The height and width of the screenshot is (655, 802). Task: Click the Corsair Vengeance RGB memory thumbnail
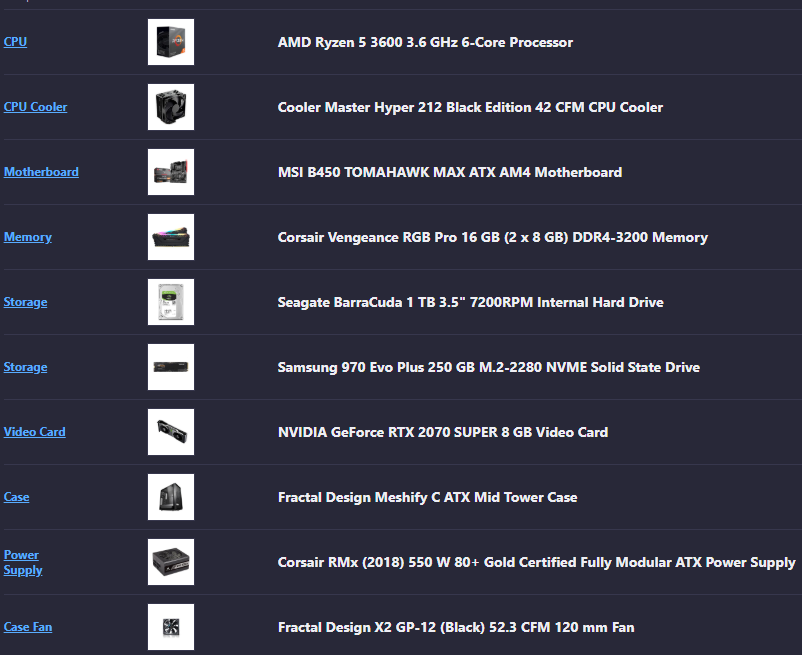(171, 237)
